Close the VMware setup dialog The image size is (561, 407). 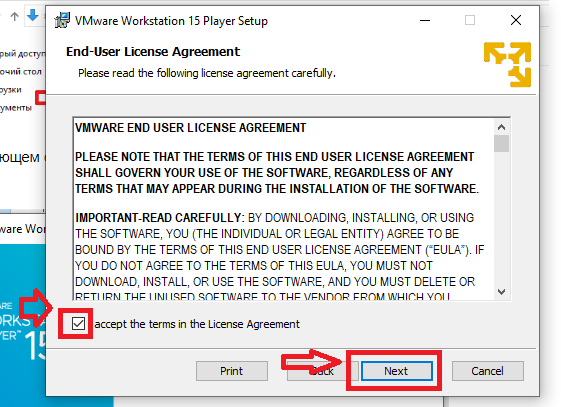coord(516,20)
